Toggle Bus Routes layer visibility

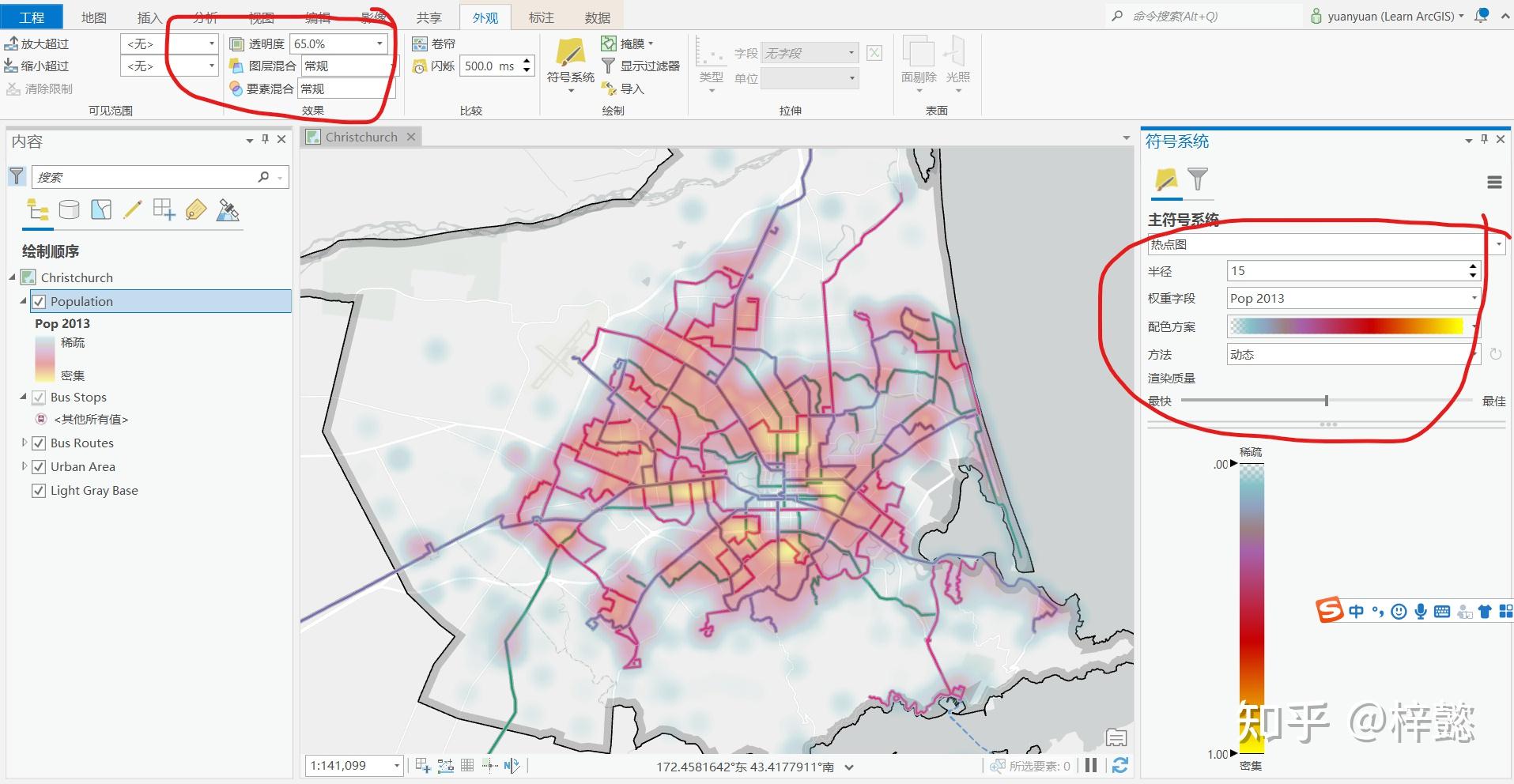[x=38, y=443]
